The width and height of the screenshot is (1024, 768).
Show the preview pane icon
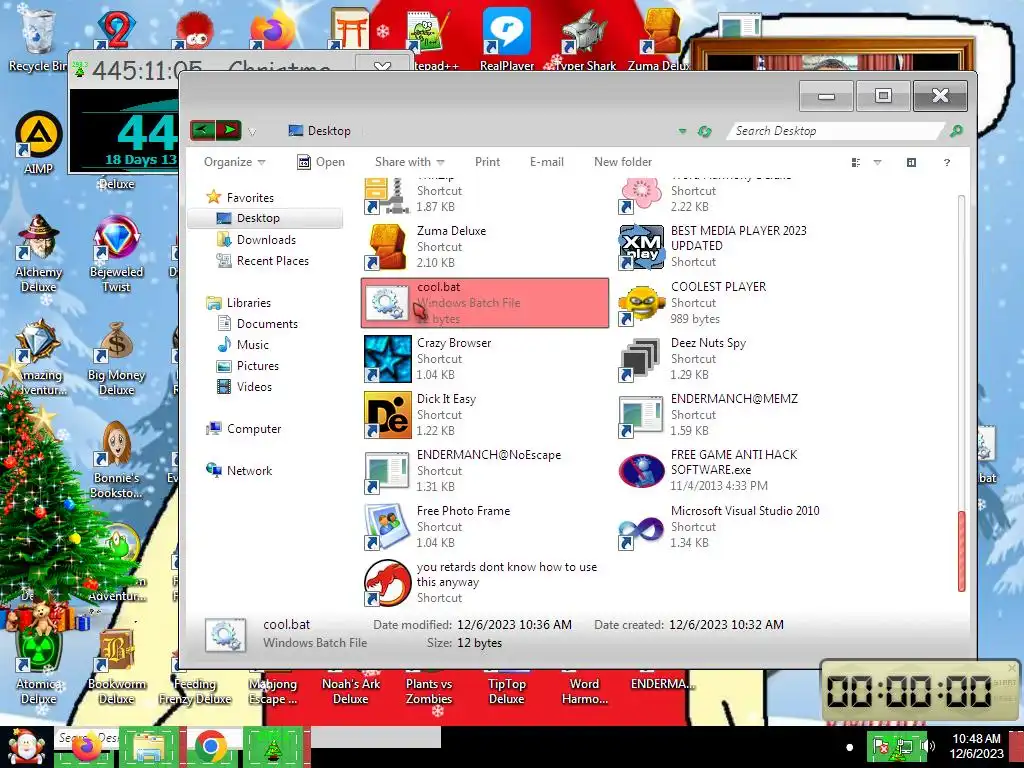[x=912, y=162]
